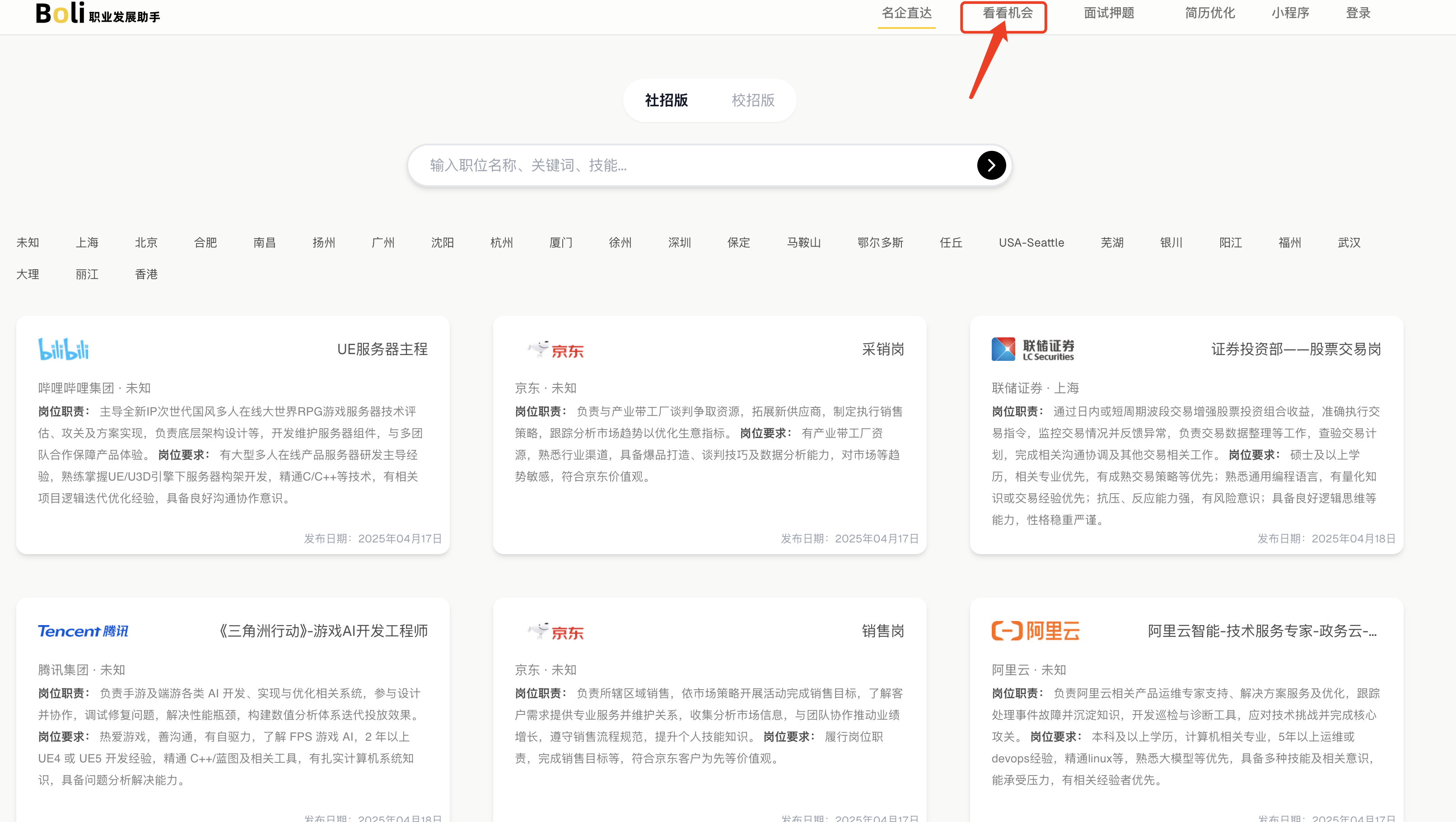Filter jobs by USA-Seattle location

pyautogui.click(x=1031, y=243)
